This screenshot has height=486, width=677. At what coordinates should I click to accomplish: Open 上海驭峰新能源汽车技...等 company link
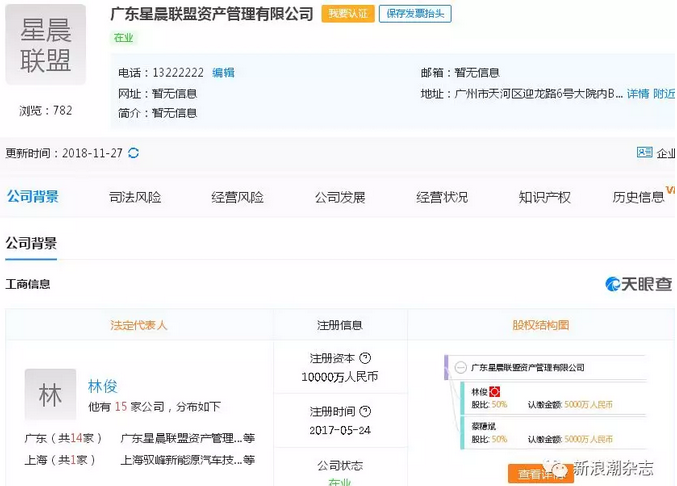[188, 460]
